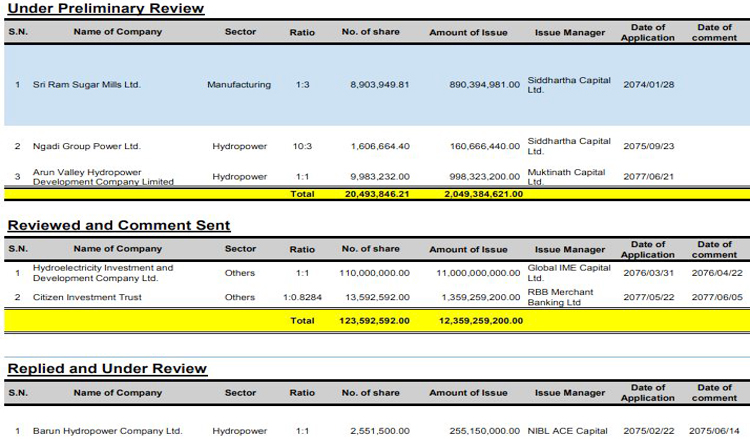750x439 pixels.
Task: Select the Replied and Under Review heading
Action: pos(108,369)
